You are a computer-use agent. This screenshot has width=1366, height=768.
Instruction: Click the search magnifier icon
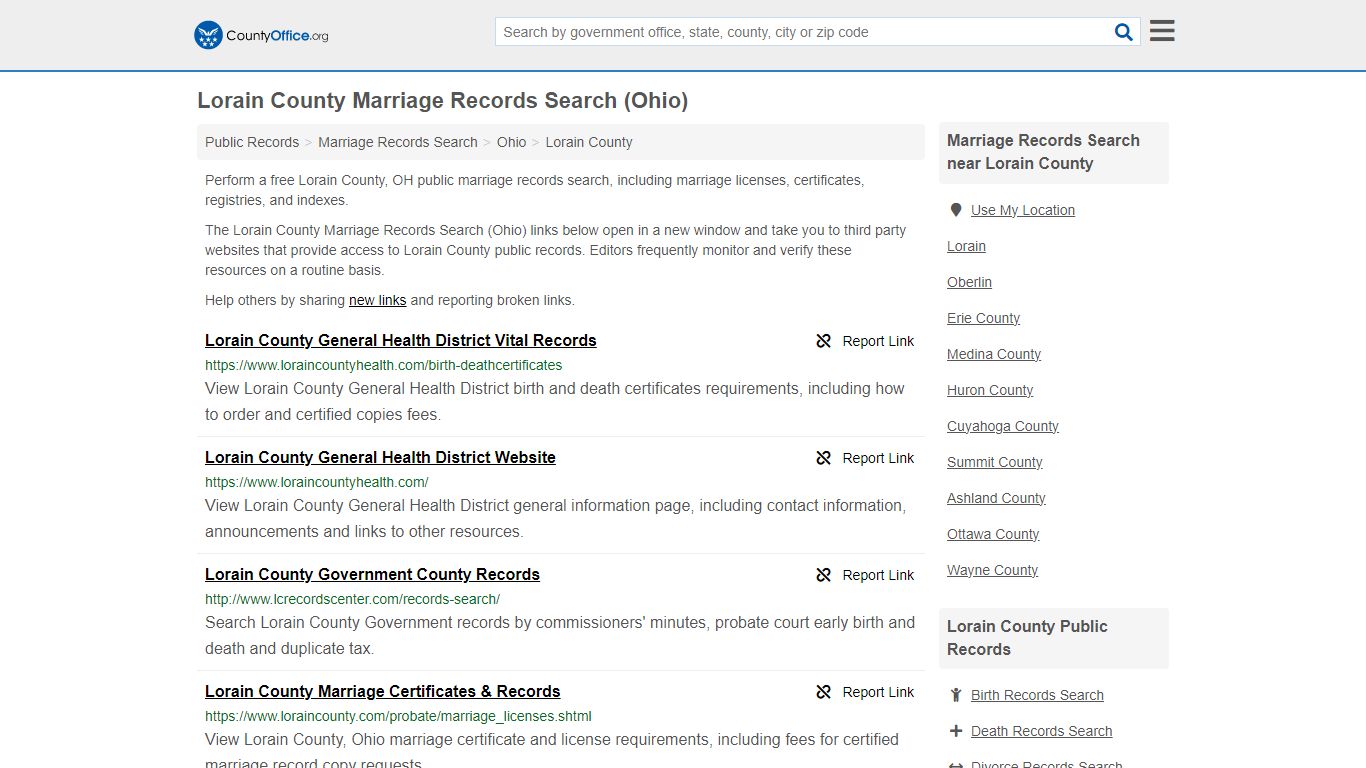click(1124, 32)
